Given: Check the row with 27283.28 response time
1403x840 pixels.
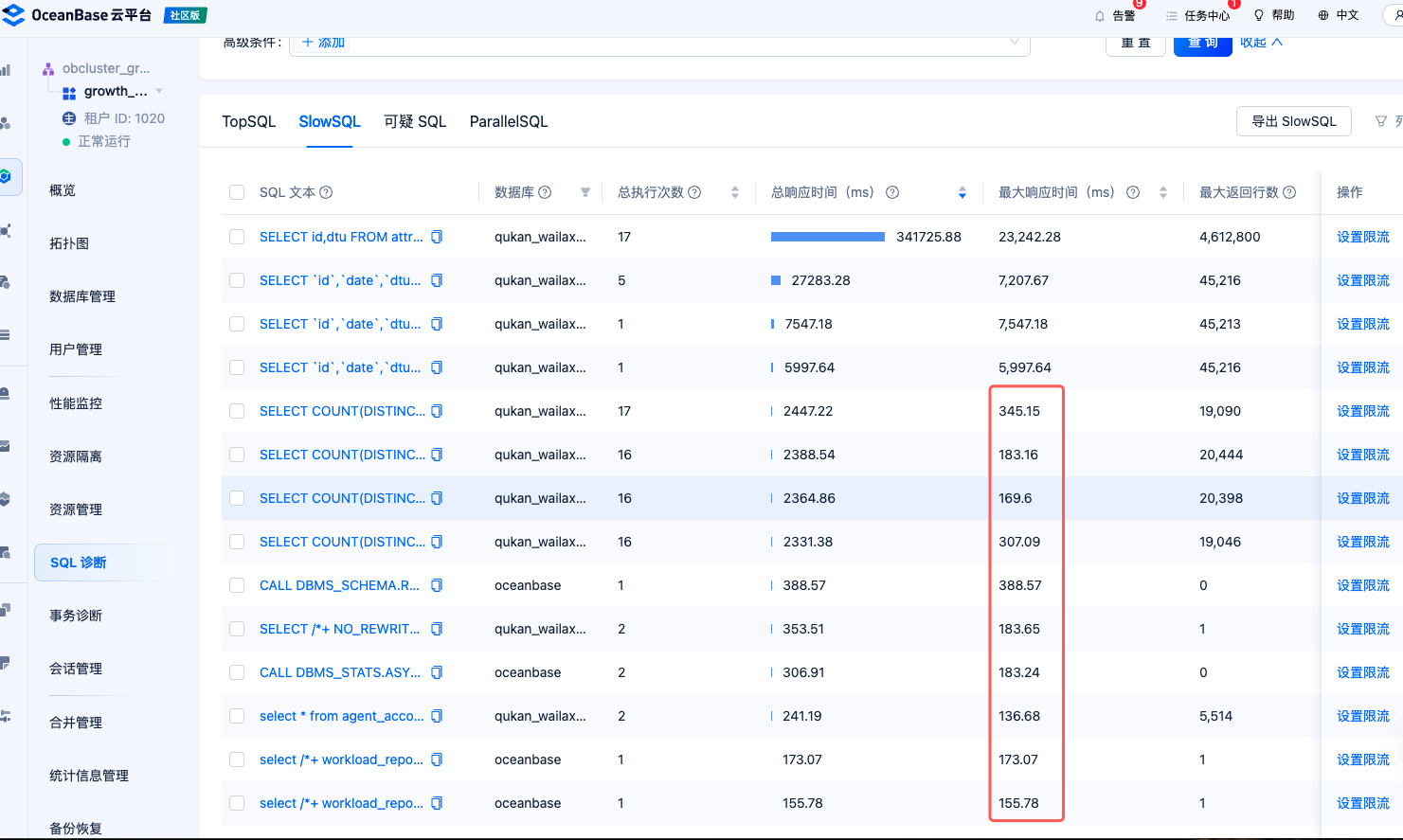Looking at the screenshot, I should [237, 280].
